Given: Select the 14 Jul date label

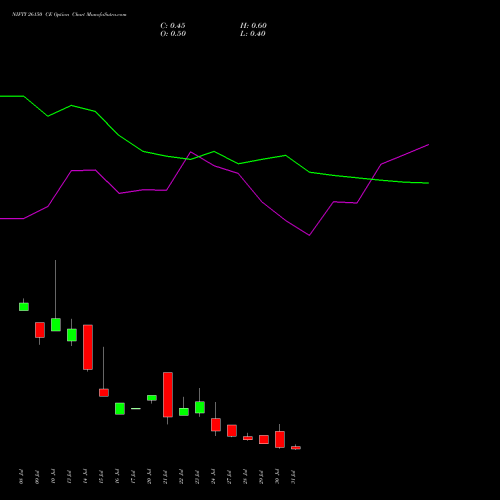Looking at the screenshot, I should [x=86, y=477].
